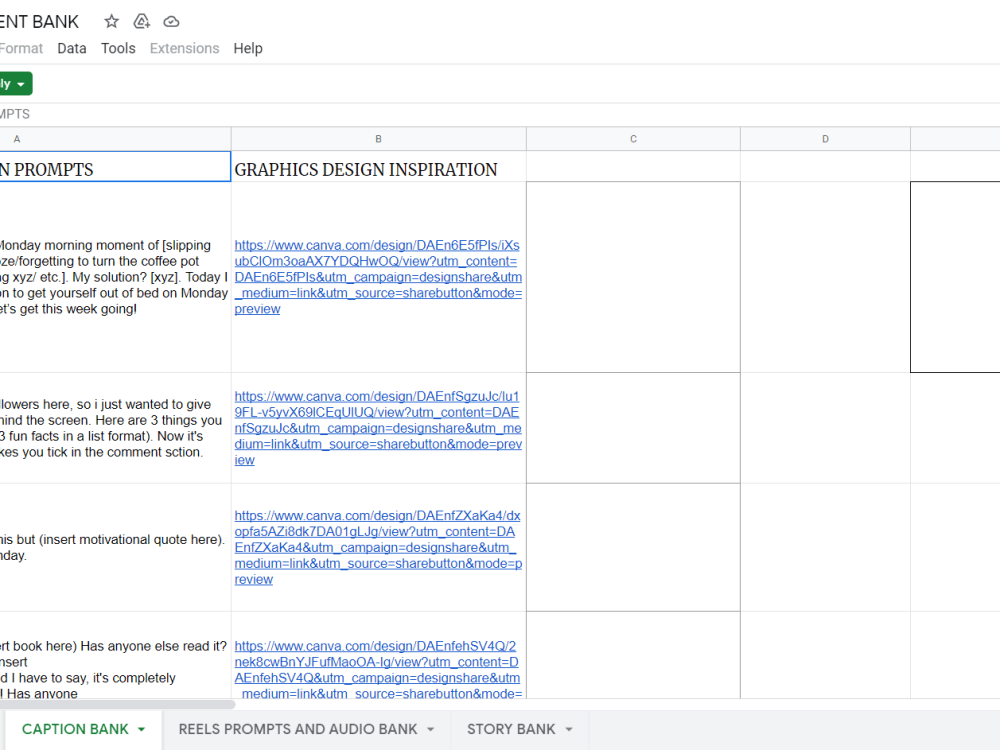Open the Format menu
The width and height of the screenshot is (1000, 750).
click(21, 48)
